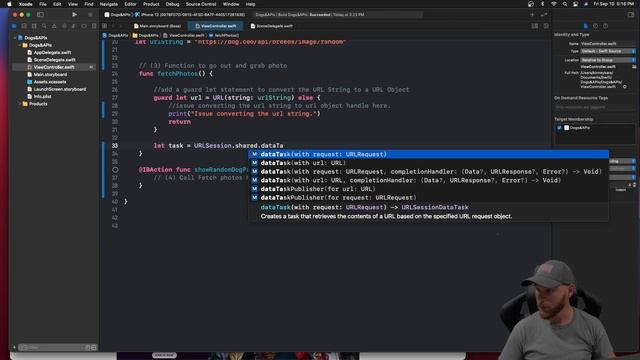Choose dataTaskPublisher(for request: URLRequest) completion
Screen dimensions: 640x360
click(429, 197)
